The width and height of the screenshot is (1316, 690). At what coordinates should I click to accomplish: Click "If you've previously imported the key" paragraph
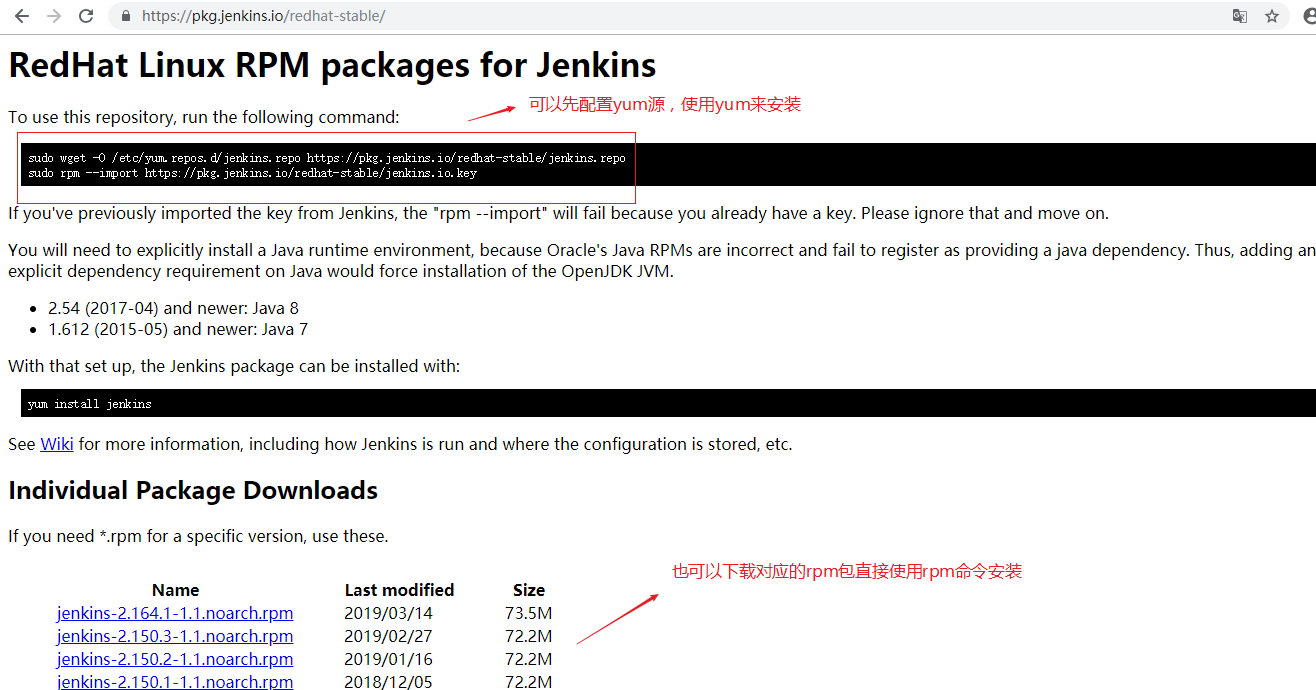(558, 213)
